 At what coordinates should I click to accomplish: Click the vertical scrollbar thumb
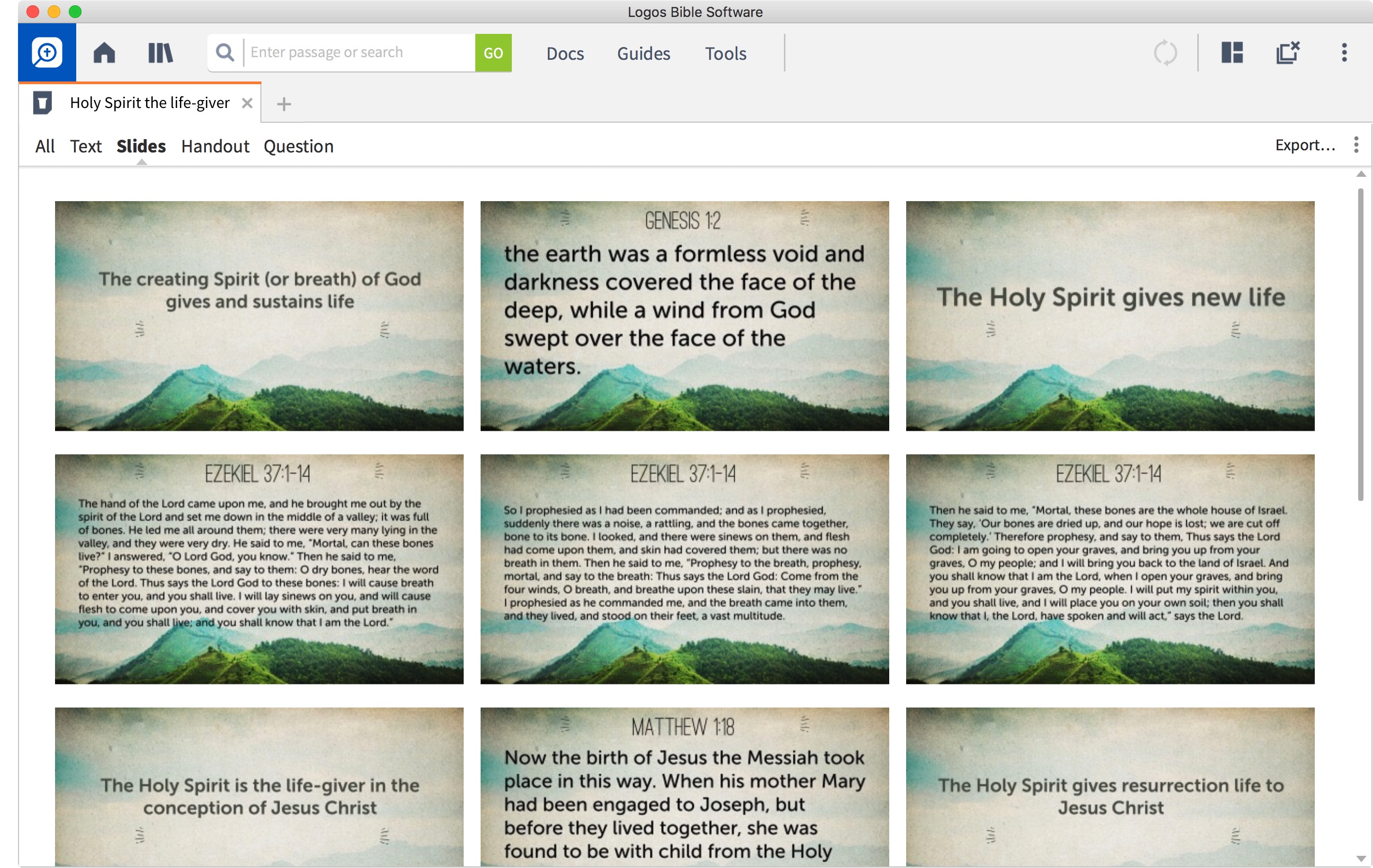[1360, 344]
